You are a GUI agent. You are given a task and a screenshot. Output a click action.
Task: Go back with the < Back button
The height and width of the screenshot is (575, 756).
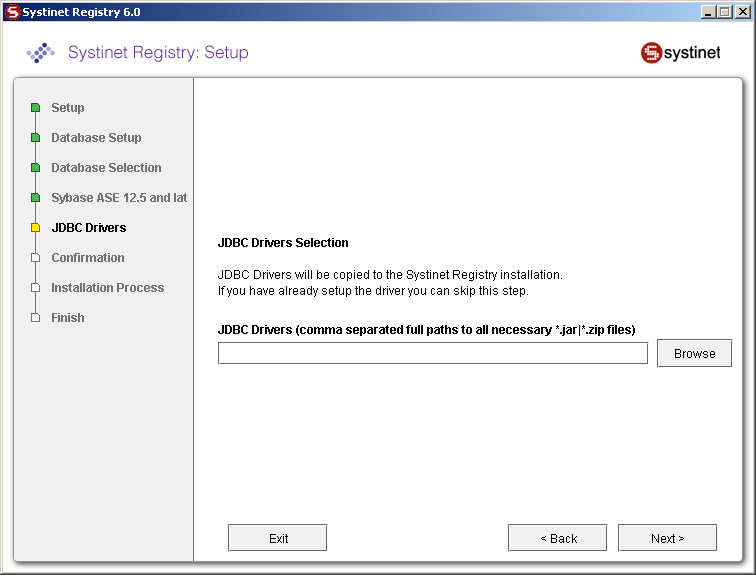click(x=557, y=538)
